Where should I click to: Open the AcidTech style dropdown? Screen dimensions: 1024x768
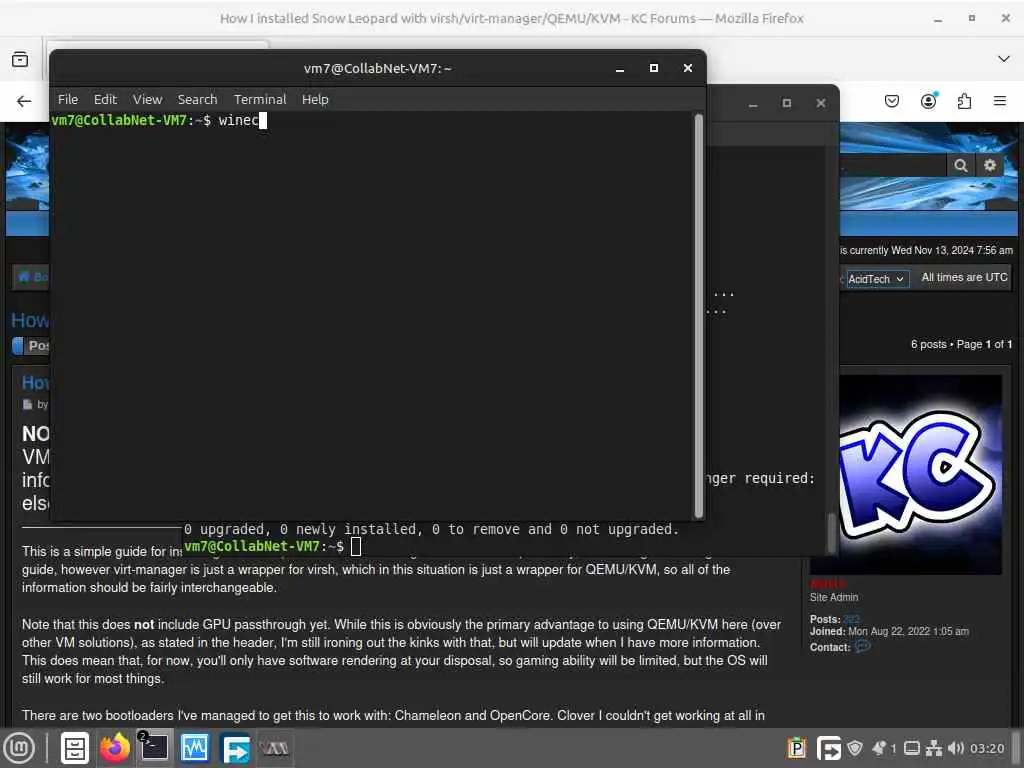pyautogui.click(x=877, y=279)
